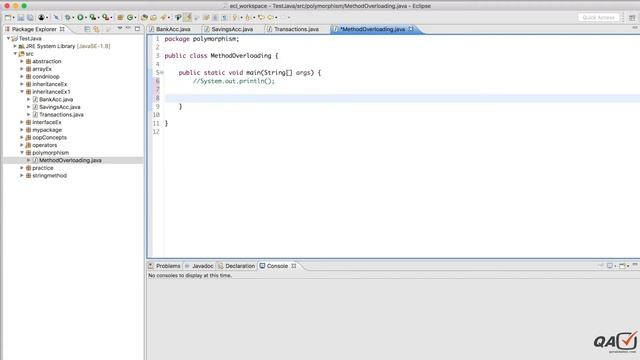
Task: Expand the stringmethod package
Action: click(x=22, y=176)
